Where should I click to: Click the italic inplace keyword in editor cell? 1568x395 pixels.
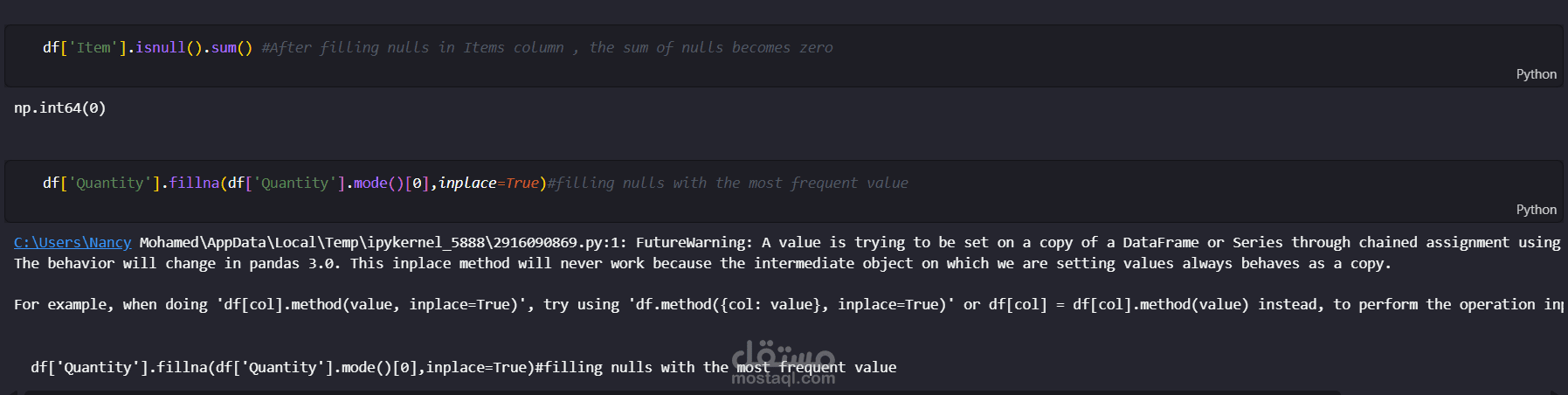[x=466, y=184]
